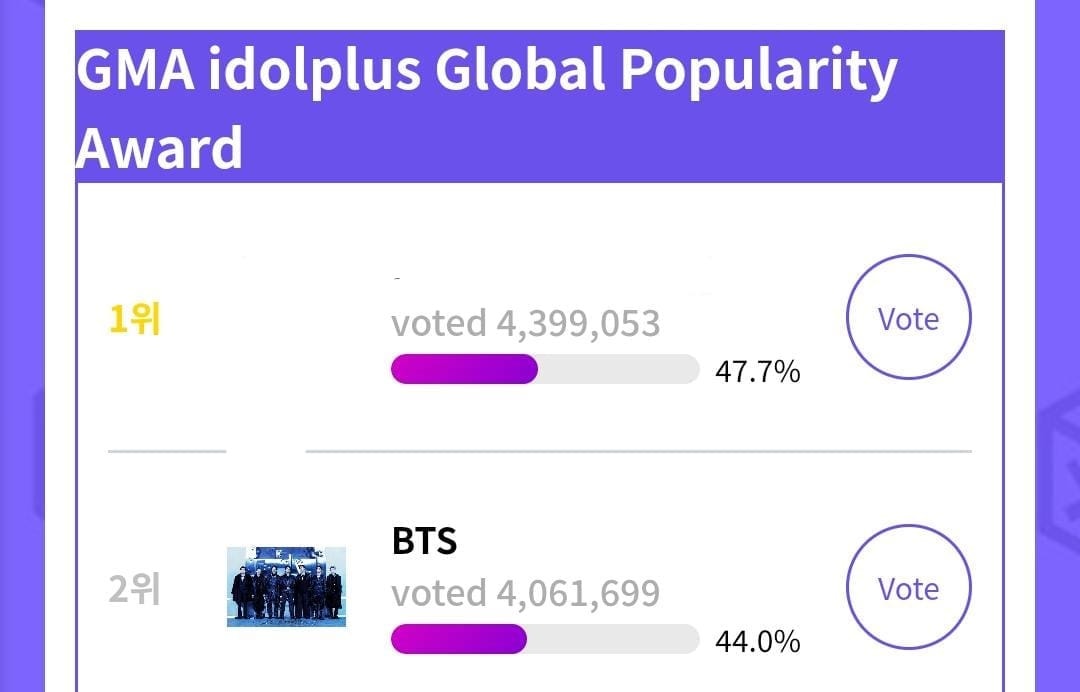
Task: Click the voted 4,399,053 count text
Action: click(527, 322)
